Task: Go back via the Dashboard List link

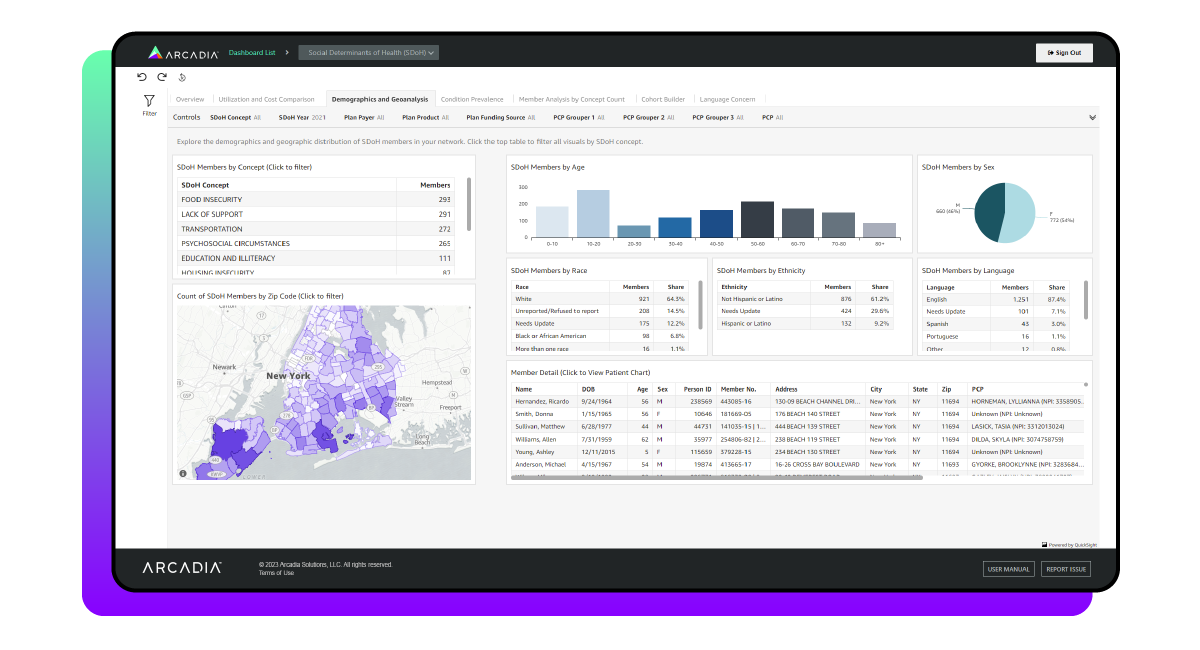Action: 255,52
